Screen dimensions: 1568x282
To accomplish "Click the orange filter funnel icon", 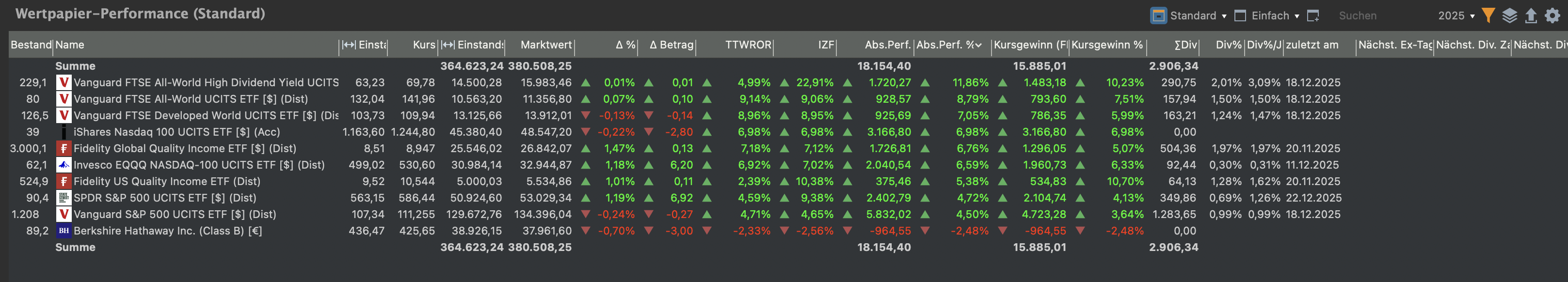I will (1488, 16).
